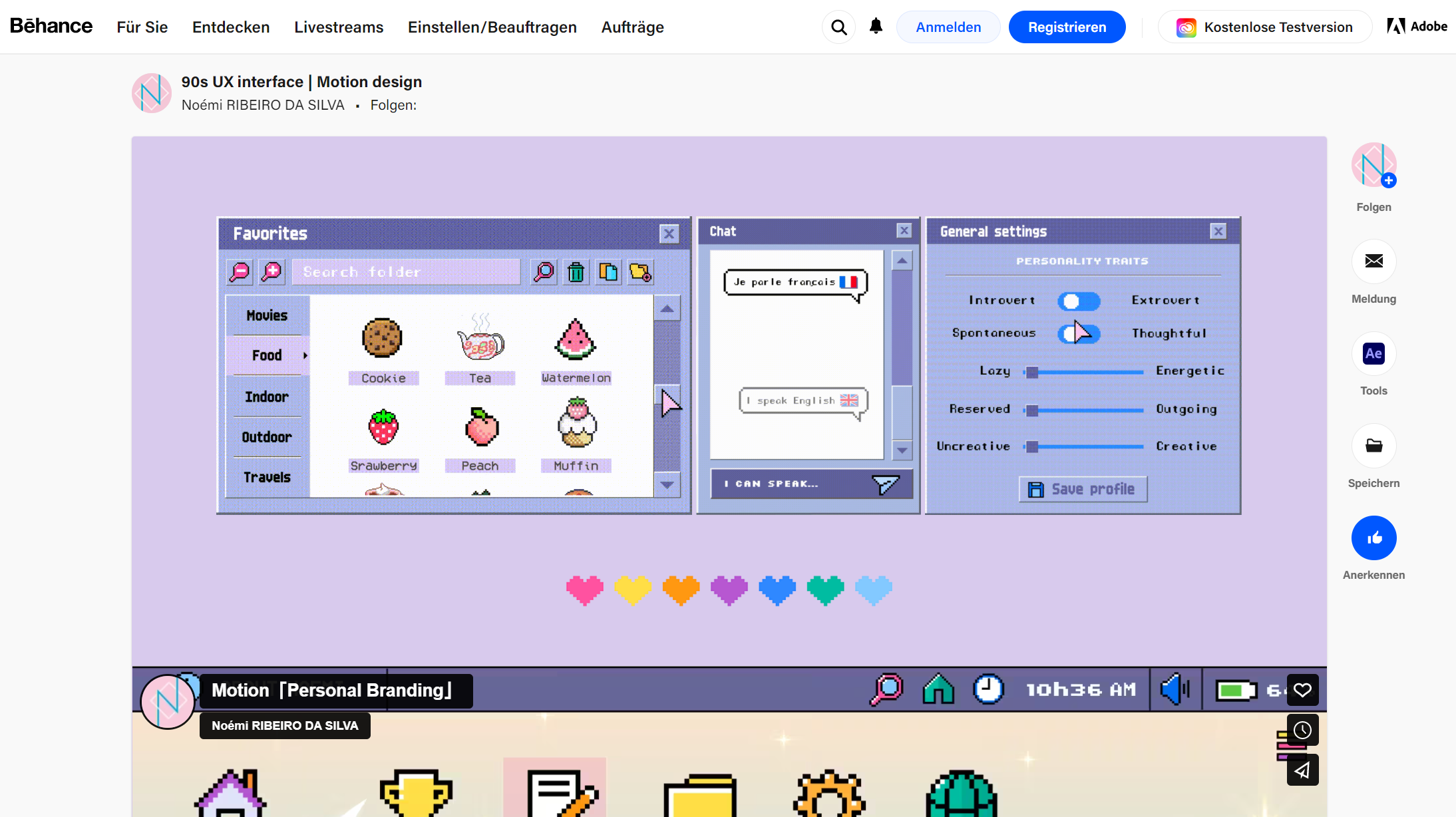Click the paper plane share icon

coord(1302,770)
